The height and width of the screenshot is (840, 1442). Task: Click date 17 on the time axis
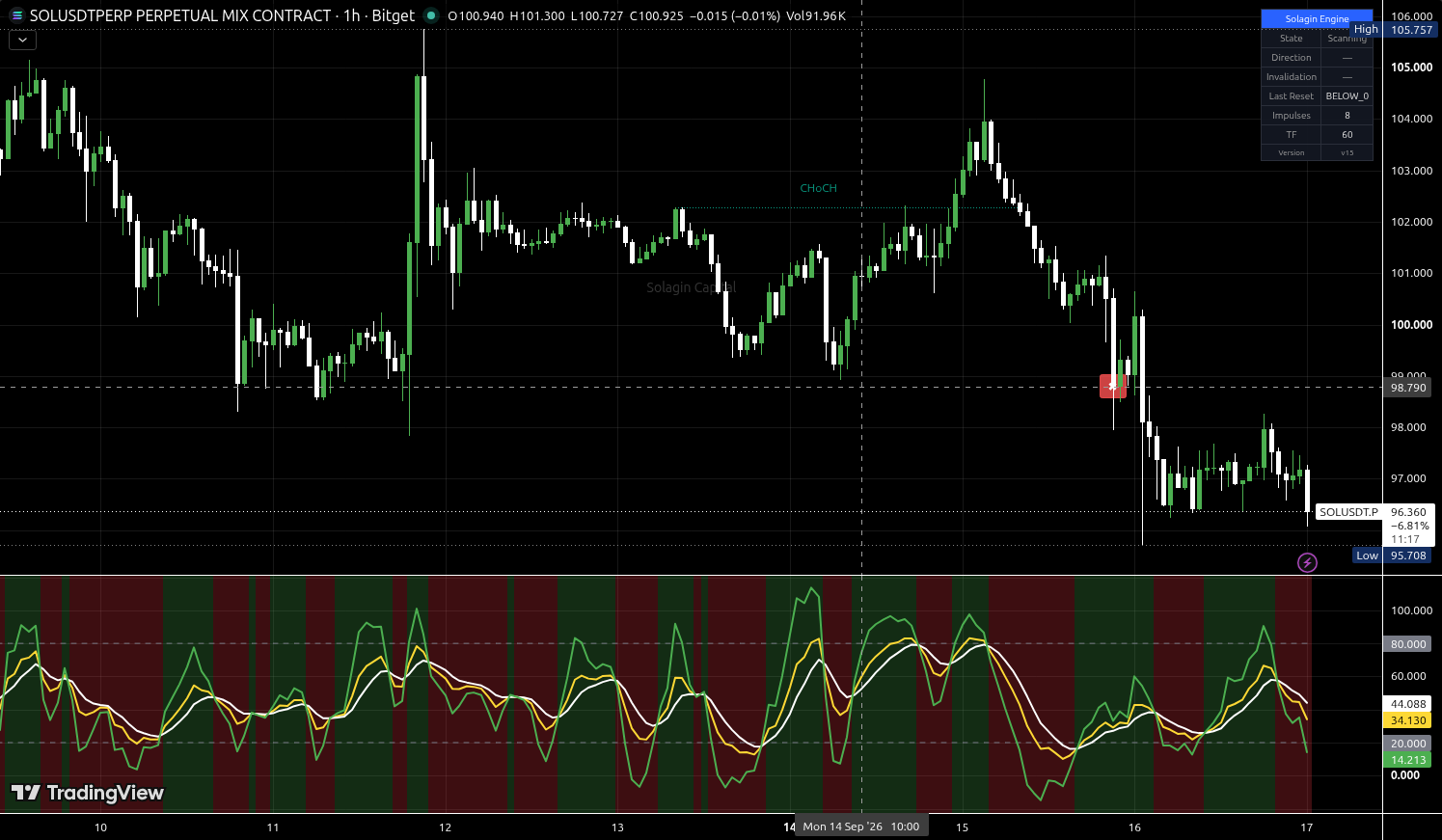[1306, 827]
